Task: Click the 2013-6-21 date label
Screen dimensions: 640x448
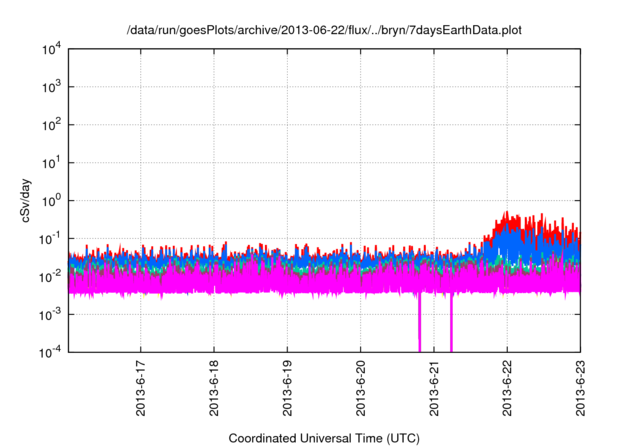Action: 434,388
